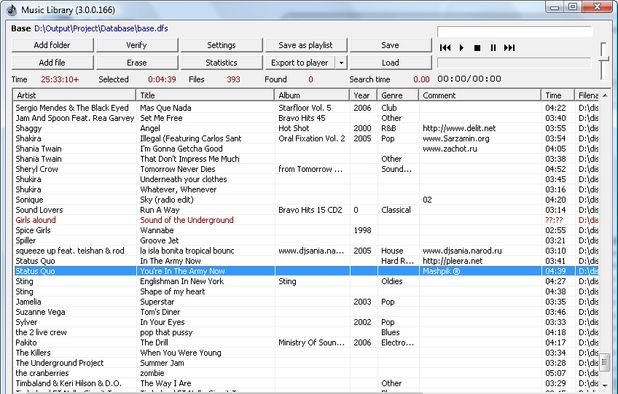Click the database path D:\Output\Project\Database\base.dfs

pyautogui.click(x=101, y=29)
